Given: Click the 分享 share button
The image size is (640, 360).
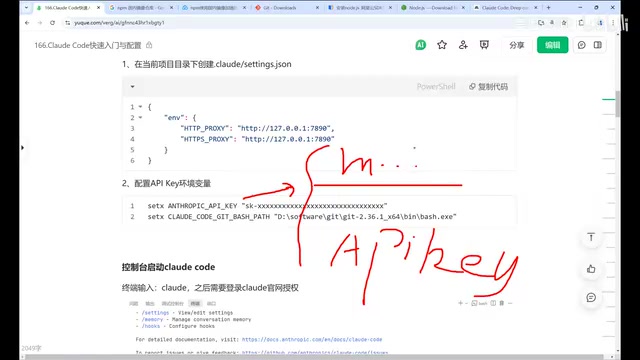Looking at the screenshot, I should (516, 45).
